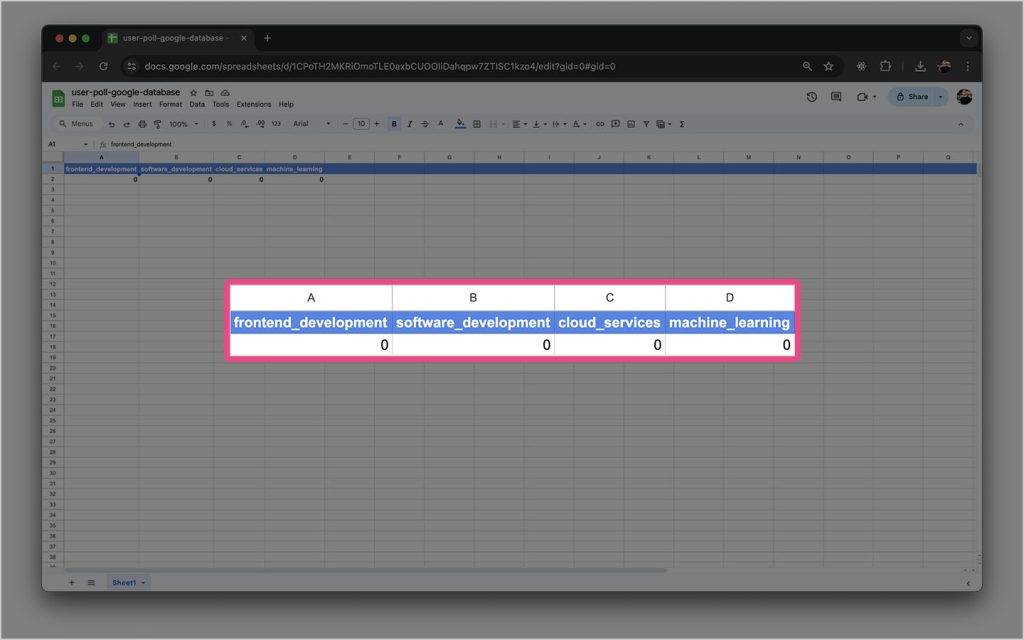The image size is (1024, 640).
Task: Open a new browser tab
Action: point(267,39)
